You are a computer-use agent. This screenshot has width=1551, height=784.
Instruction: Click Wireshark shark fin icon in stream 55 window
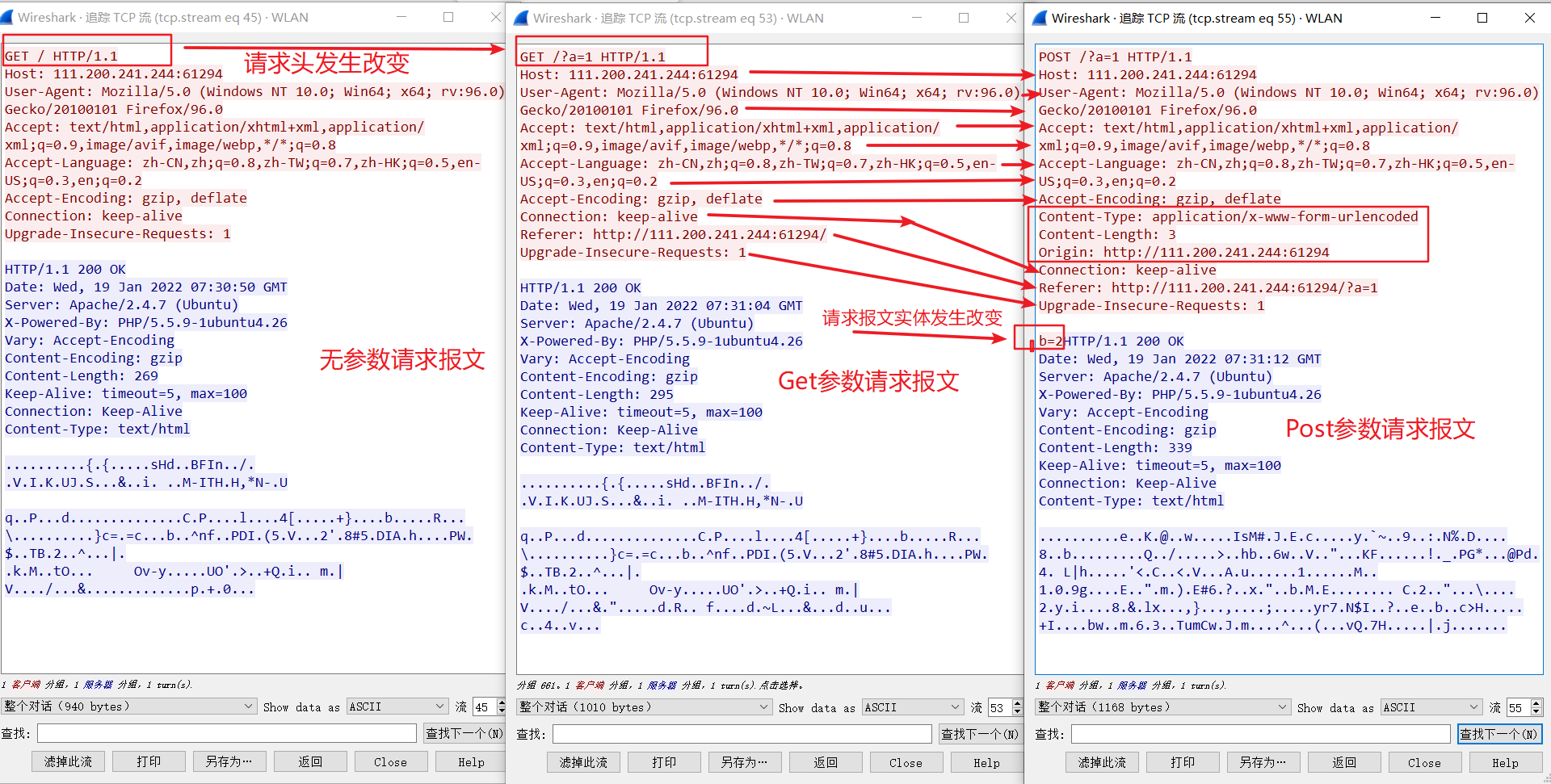pos(1040,18)
